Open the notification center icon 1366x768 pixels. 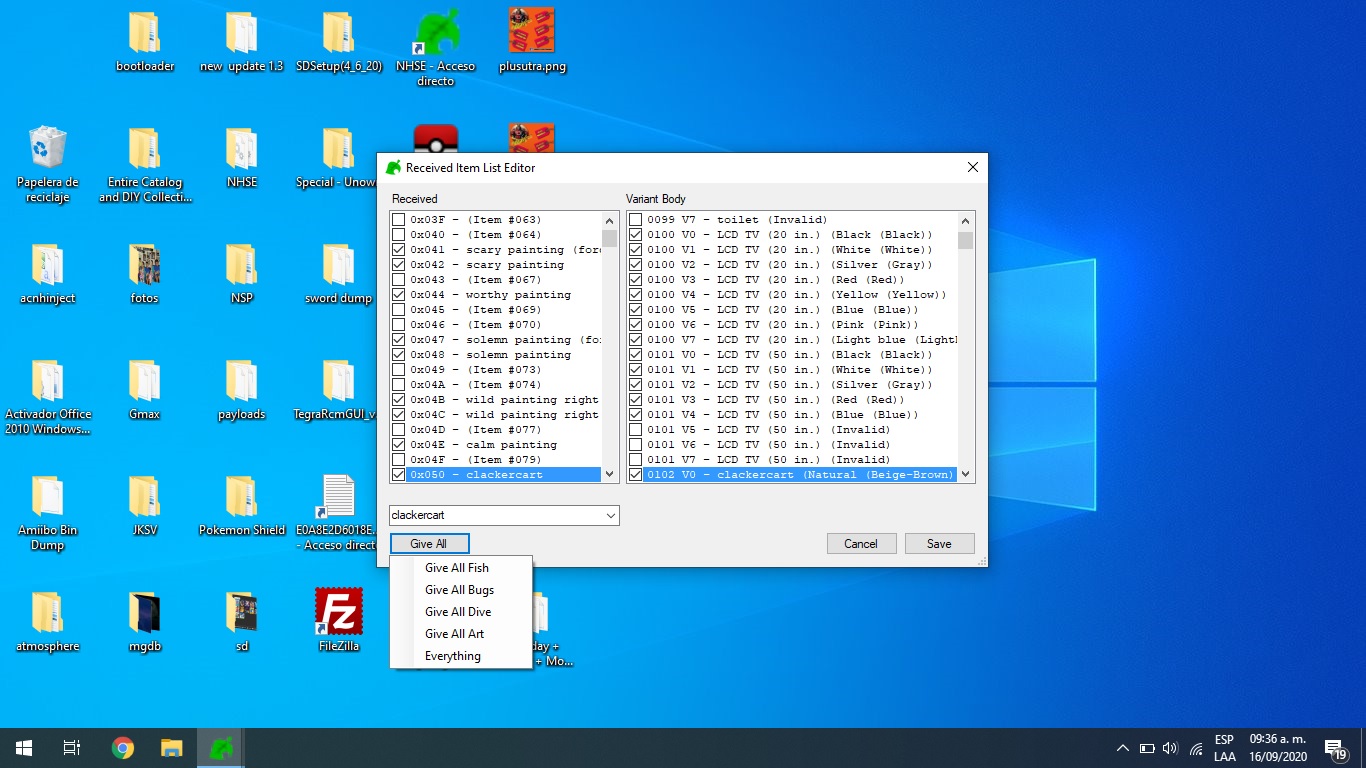pyautogui.click(x=1335, y=748)
